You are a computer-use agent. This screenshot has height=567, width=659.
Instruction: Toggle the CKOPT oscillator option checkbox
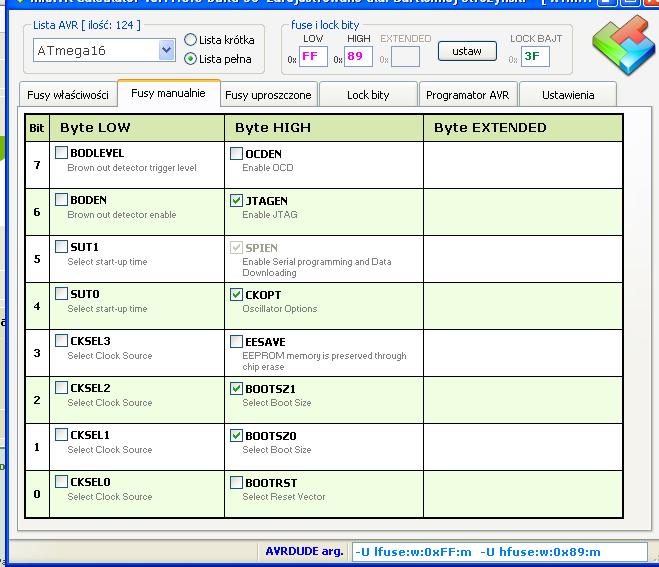click(x=237, y=294)
